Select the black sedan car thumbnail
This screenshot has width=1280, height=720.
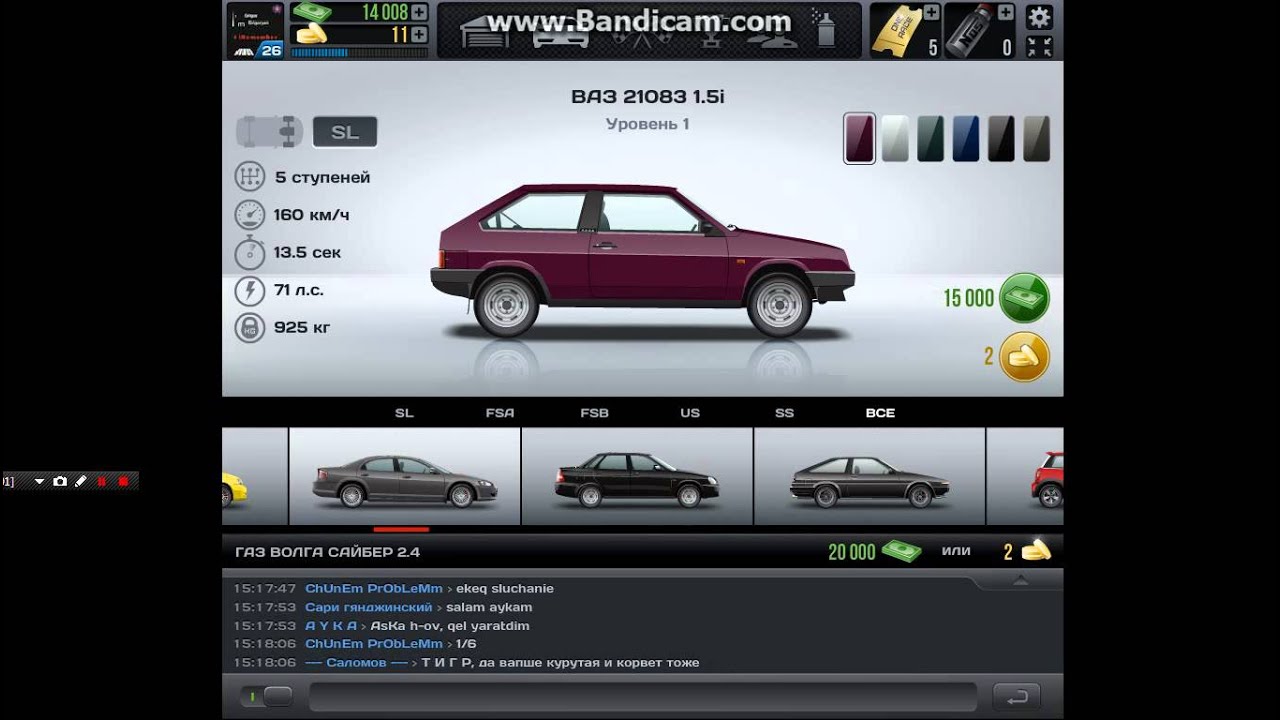pyautogui.click(x=637, y=477)
